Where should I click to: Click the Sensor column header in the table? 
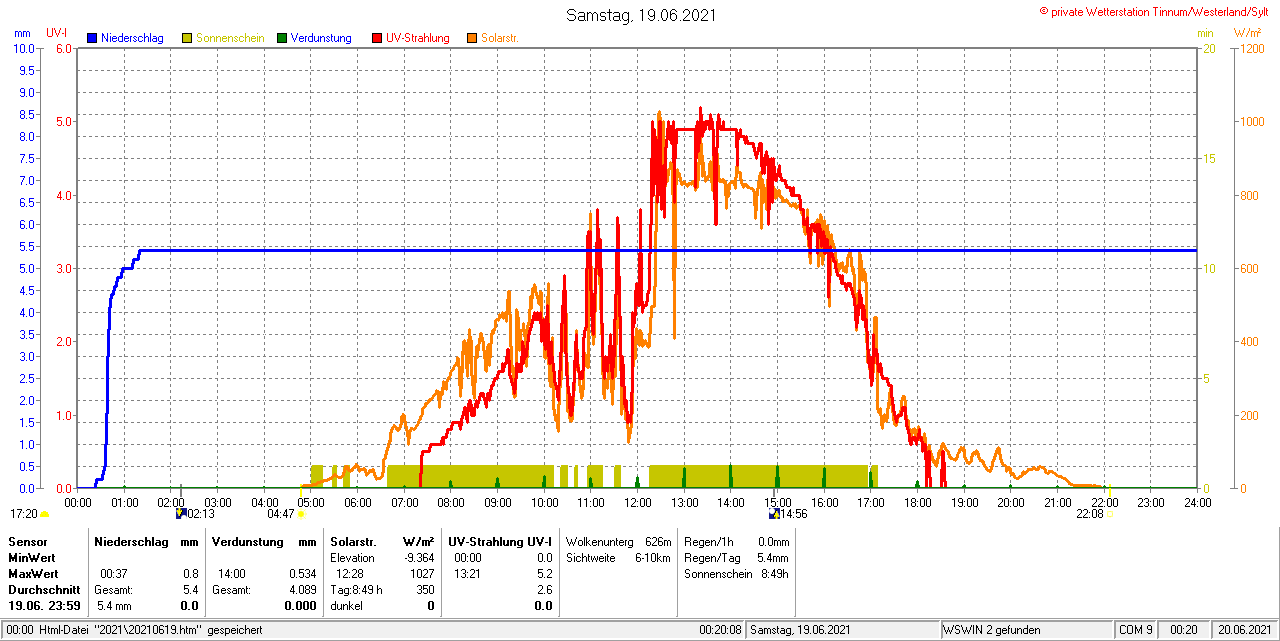27,542
